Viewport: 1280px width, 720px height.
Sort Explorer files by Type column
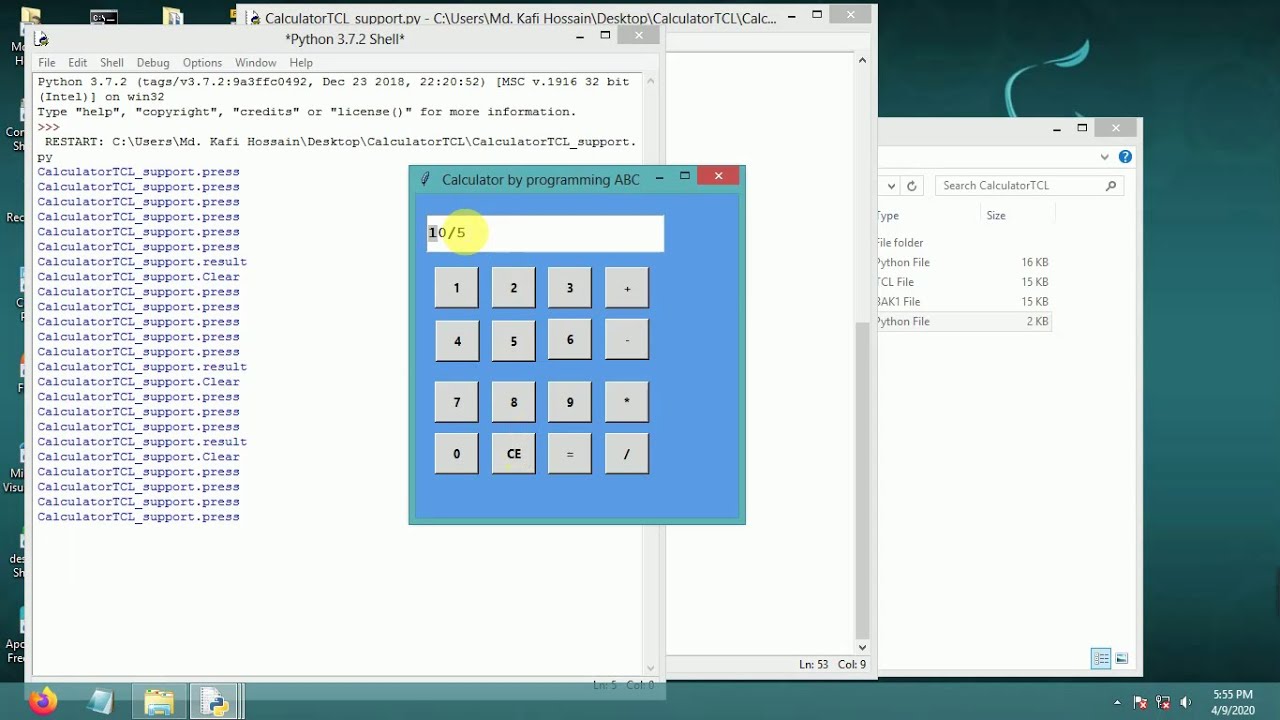(x=888, y=215)
